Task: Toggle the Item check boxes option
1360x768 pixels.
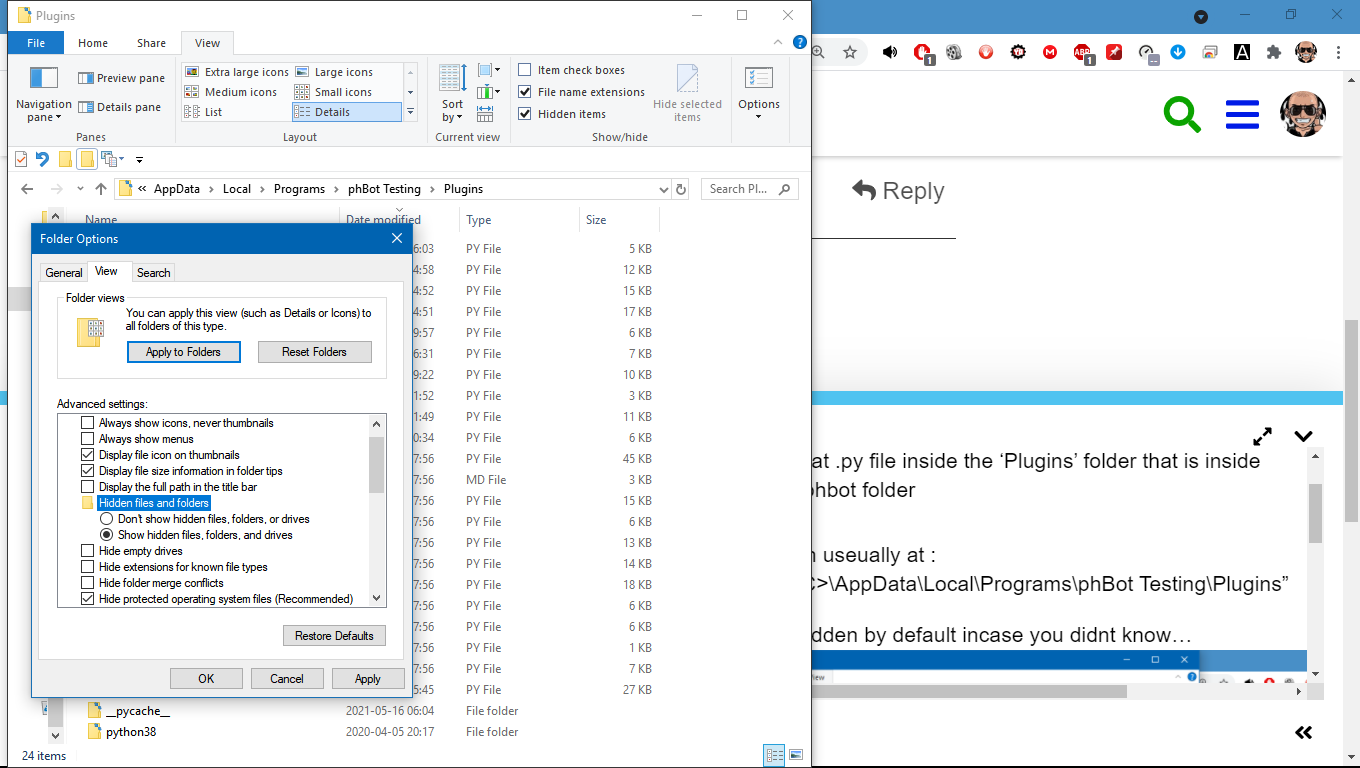Action: tap(525, 70)
